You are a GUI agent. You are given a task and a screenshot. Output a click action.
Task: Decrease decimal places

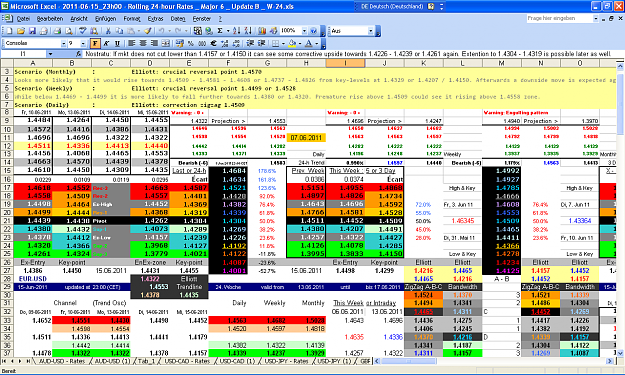pyautogui.click(x=236, y=43)
